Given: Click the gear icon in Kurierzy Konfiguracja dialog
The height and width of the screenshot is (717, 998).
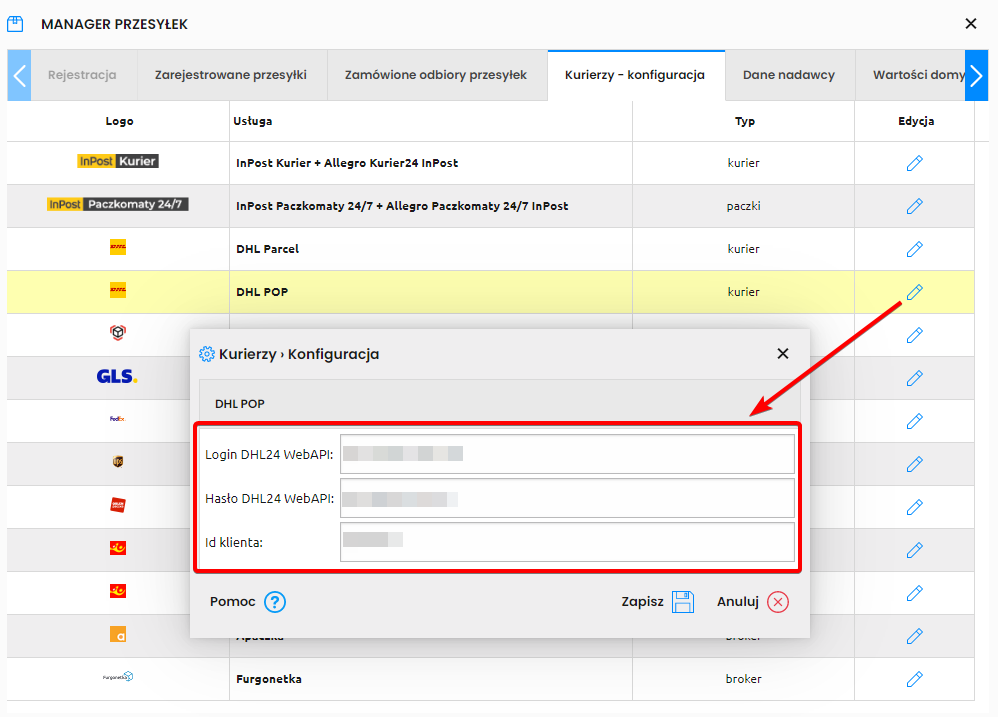Looking at the screenshot, I should 206,354.
